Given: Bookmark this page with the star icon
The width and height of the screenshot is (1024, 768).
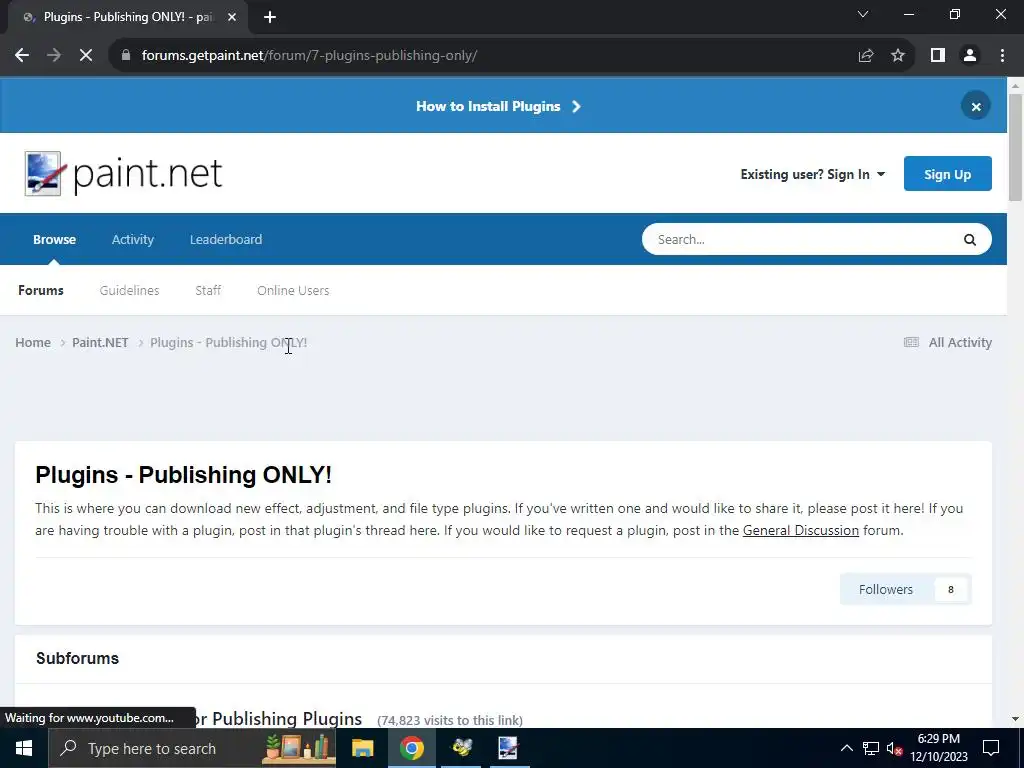Looking at the screenshot, I should pyautogui.click(x=898, y=56).
